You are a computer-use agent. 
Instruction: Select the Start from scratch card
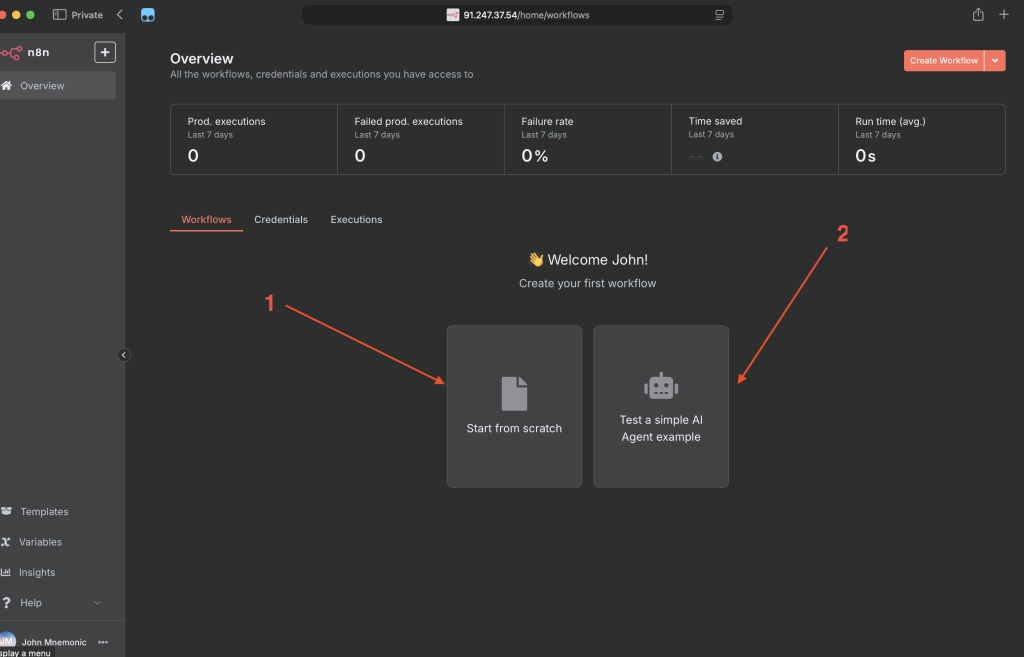(x=514, y=406)
